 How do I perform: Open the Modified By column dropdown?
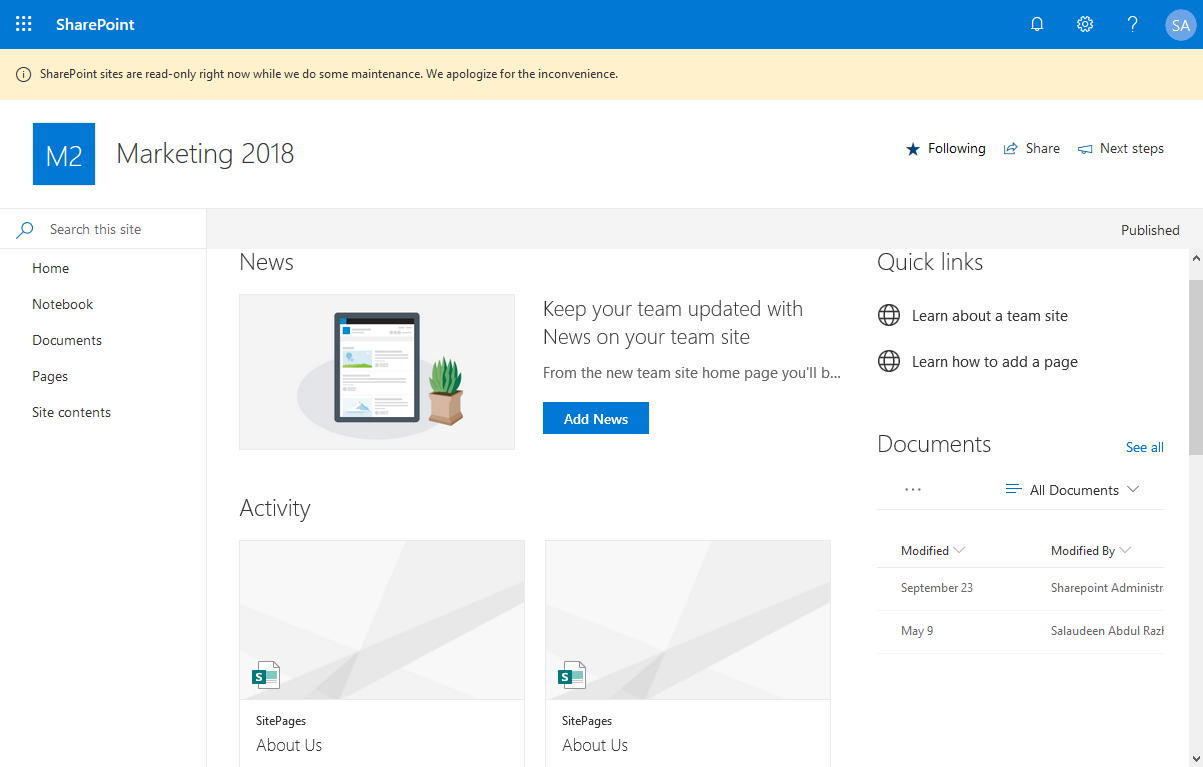(1126, 551)
